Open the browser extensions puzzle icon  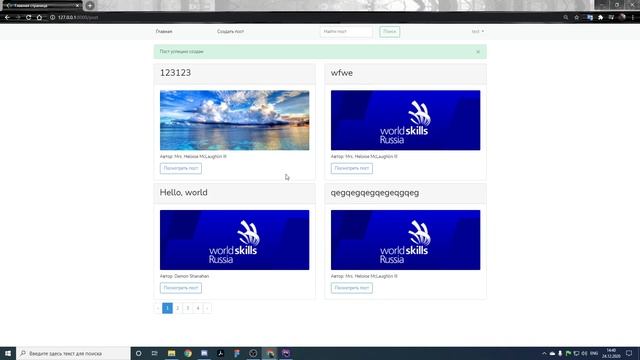[x=600, y=18]
